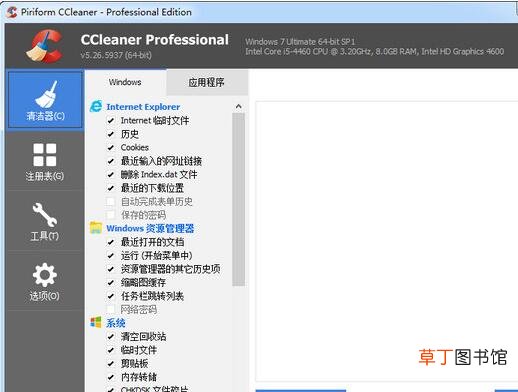Uncheck the 历史 checkbox
The width and height of the screenshot is (518, 392).
[111, 134]
